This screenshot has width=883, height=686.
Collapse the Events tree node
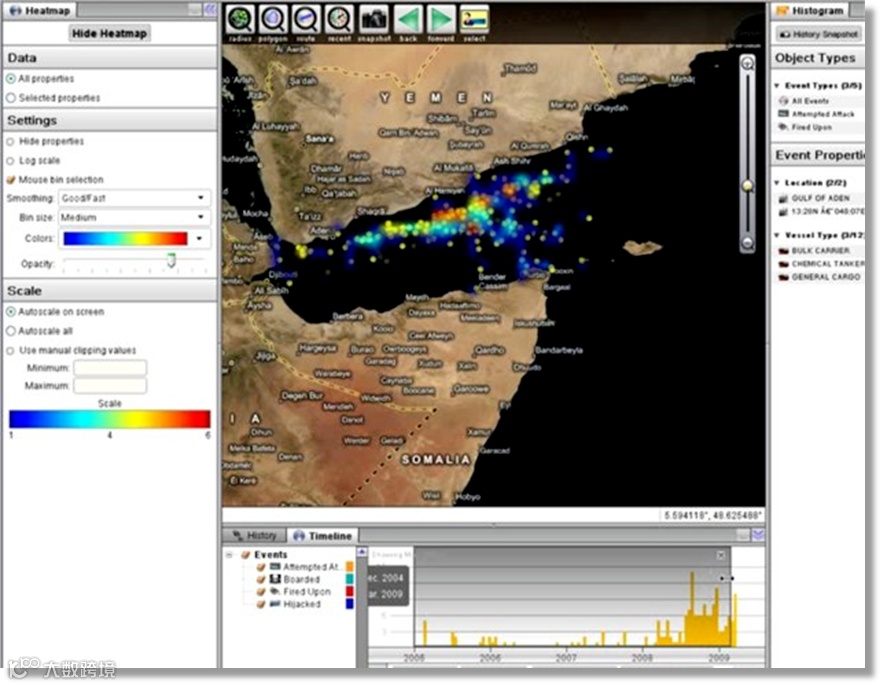(x=230, y=555)
